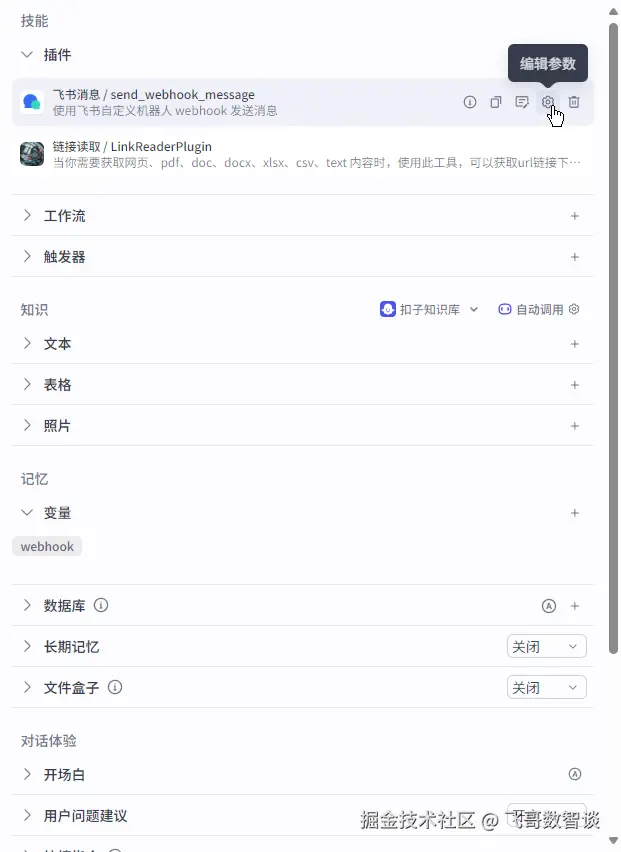The image size is (621, 852).
Task: Click 自动调用 label
Action: [540, 309]
